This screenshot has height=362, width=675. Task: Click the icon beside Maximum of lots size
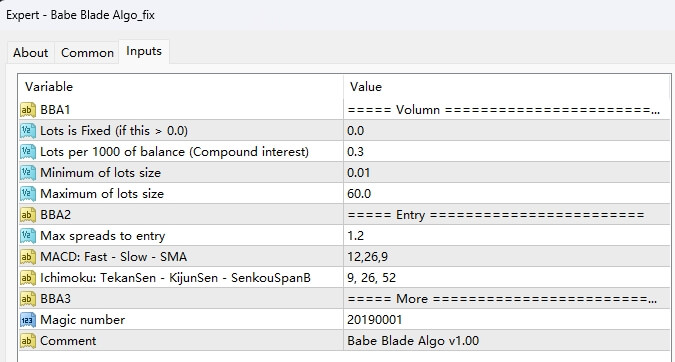pyautogui.click(x=28, y=194)
